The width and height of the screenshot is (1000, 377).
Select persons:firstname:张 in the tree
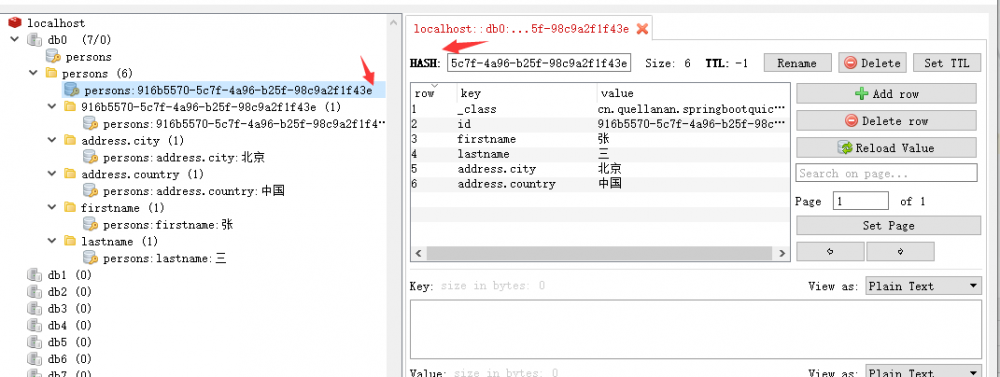(x=168, y=225)
